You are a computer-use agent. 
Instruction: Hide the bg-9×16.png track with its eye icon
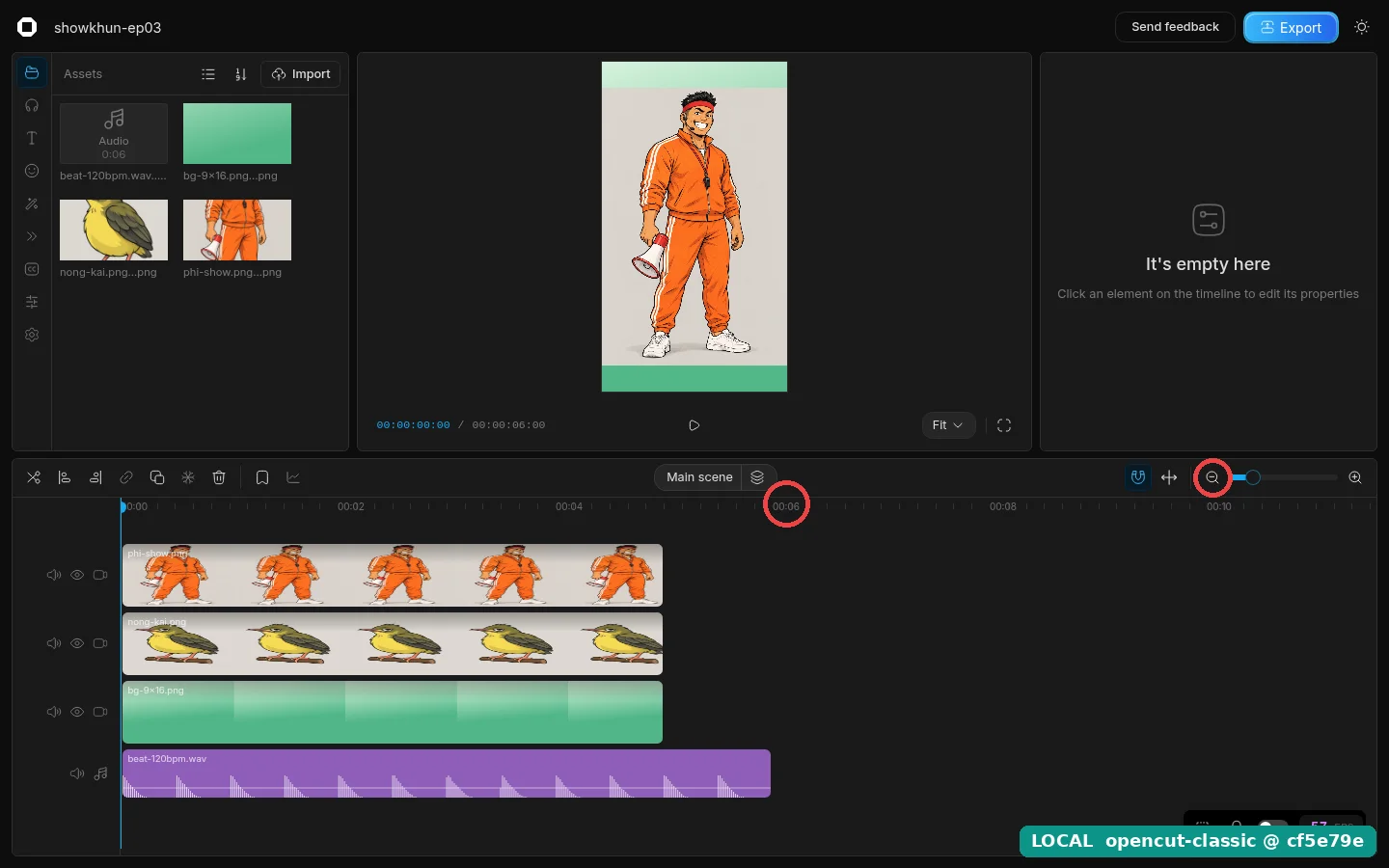[x=77, y=712]
